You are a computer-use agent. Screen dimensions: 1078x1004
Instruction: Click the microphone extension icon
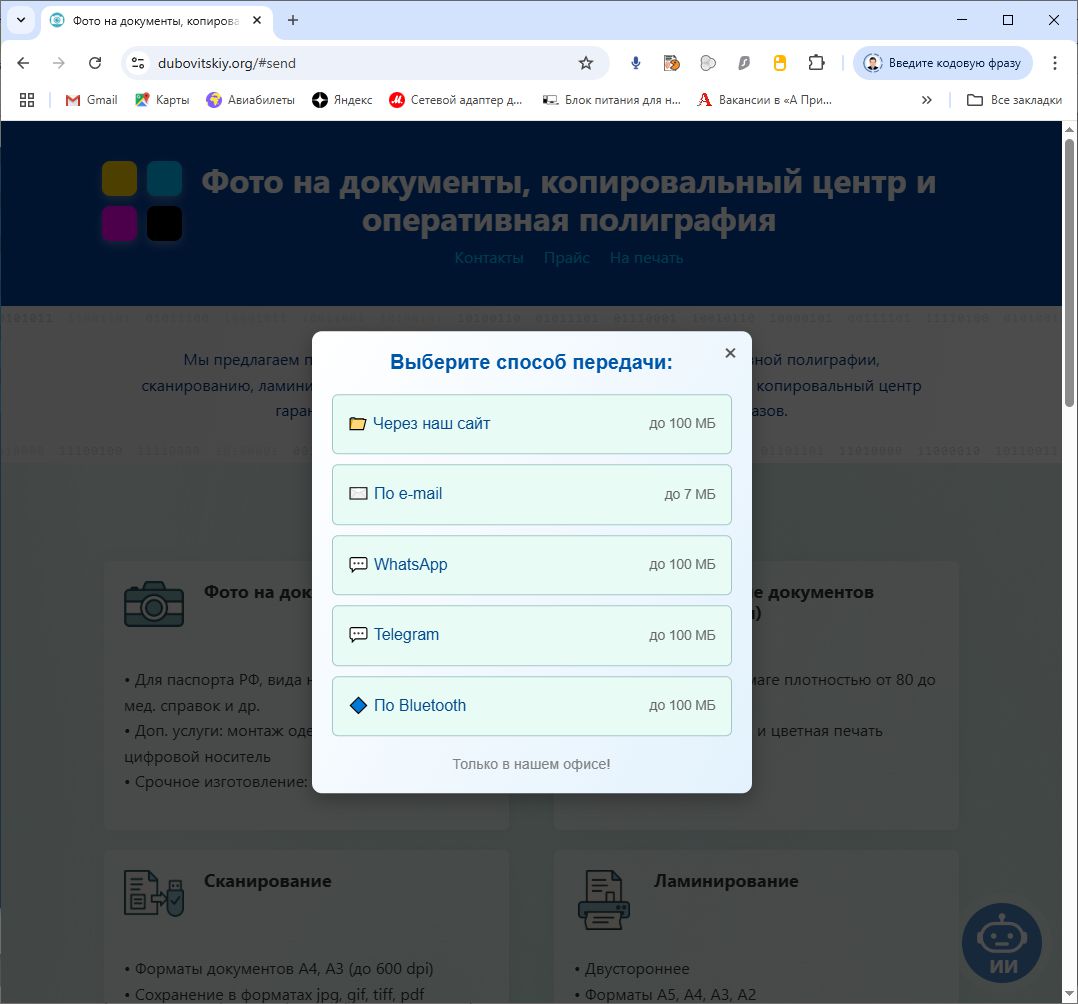tap(636, 63)
